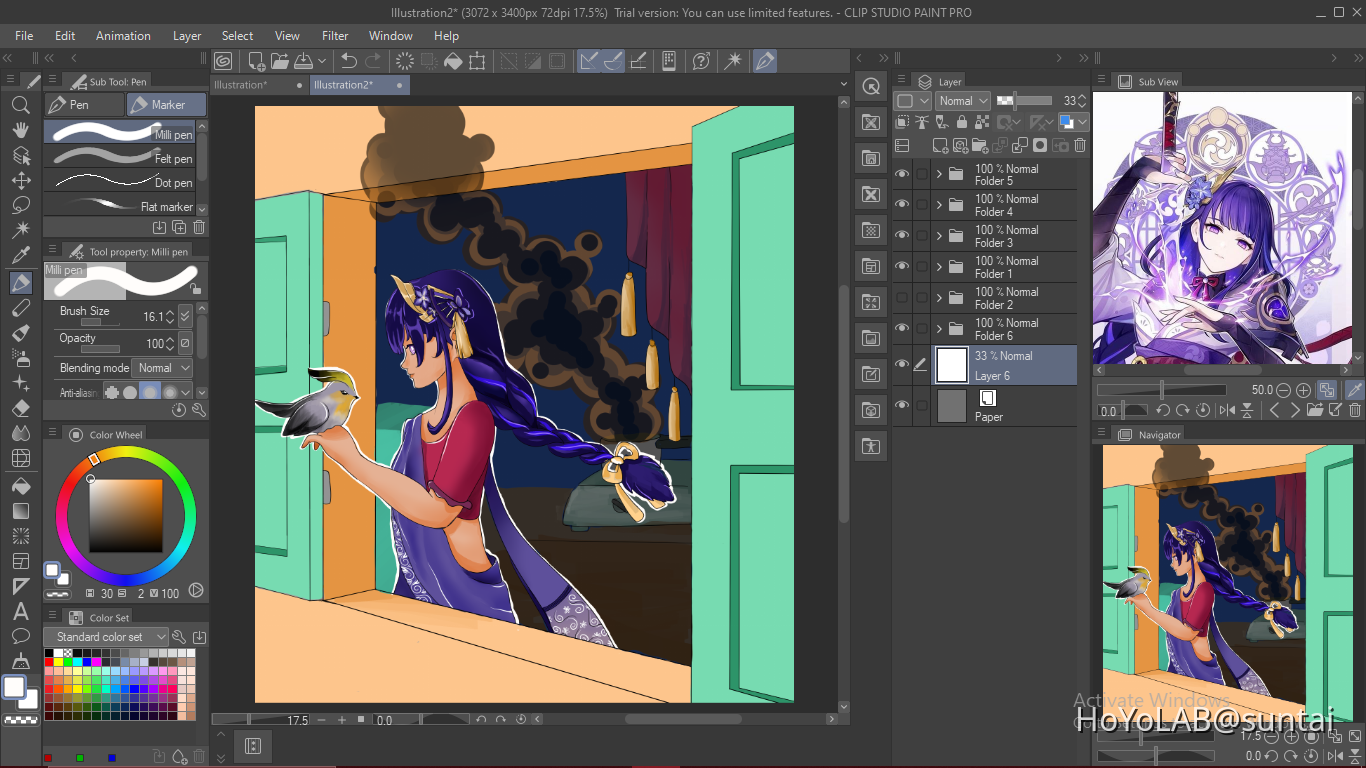This screenshot has width=1366, height=768.
Task: Select the Auto select magic wand tool
Action: 20,230
